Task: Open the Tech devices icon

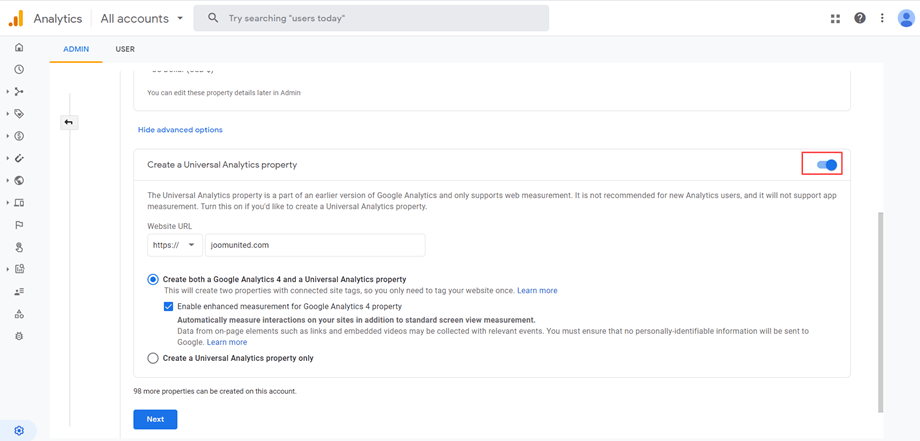Action: coord(19,203)
